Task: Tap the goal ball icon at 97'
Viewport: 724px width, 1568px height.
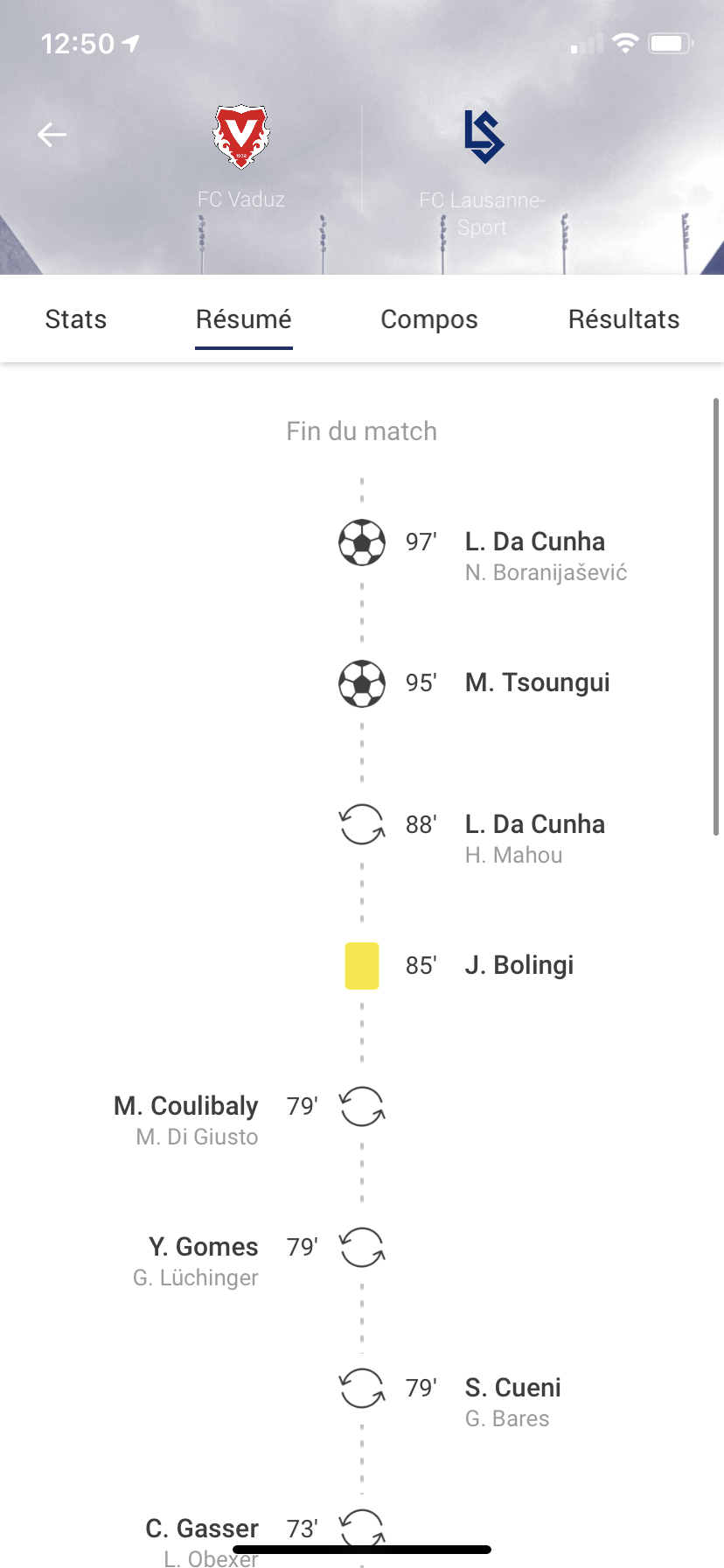Action: pyautogui.click(x=362, y=542)
